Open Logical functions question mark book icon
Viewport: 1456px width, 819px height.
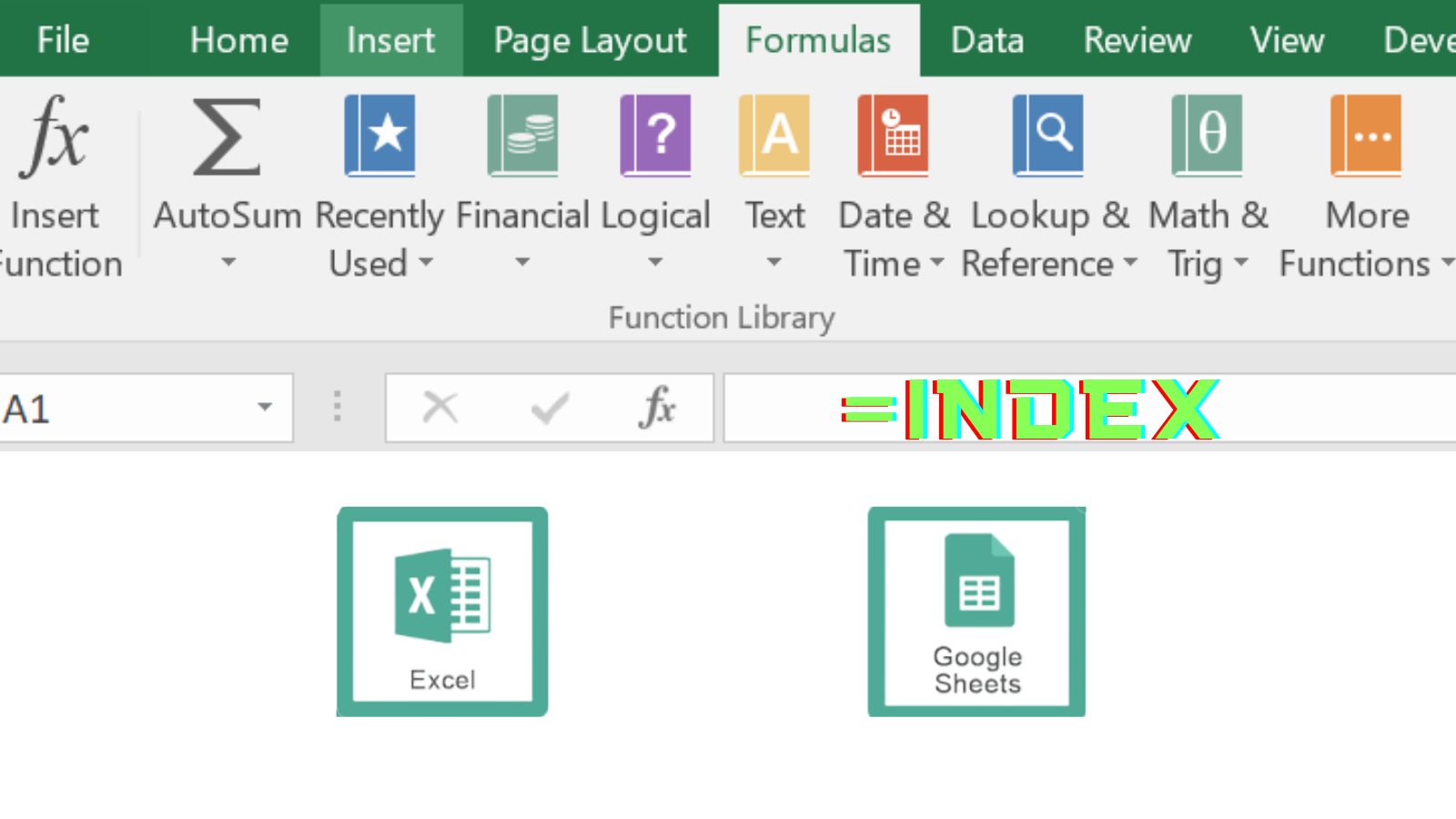[655, 136]
